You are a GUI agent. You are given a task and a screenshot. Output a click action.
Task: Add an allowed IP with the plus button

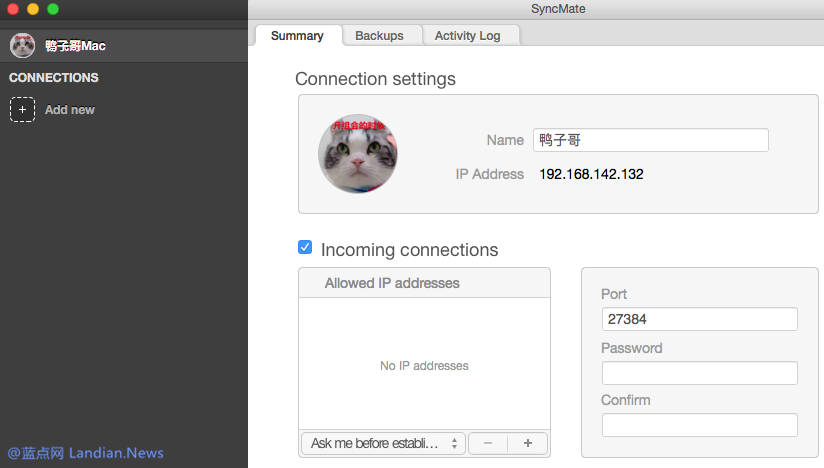528,443
